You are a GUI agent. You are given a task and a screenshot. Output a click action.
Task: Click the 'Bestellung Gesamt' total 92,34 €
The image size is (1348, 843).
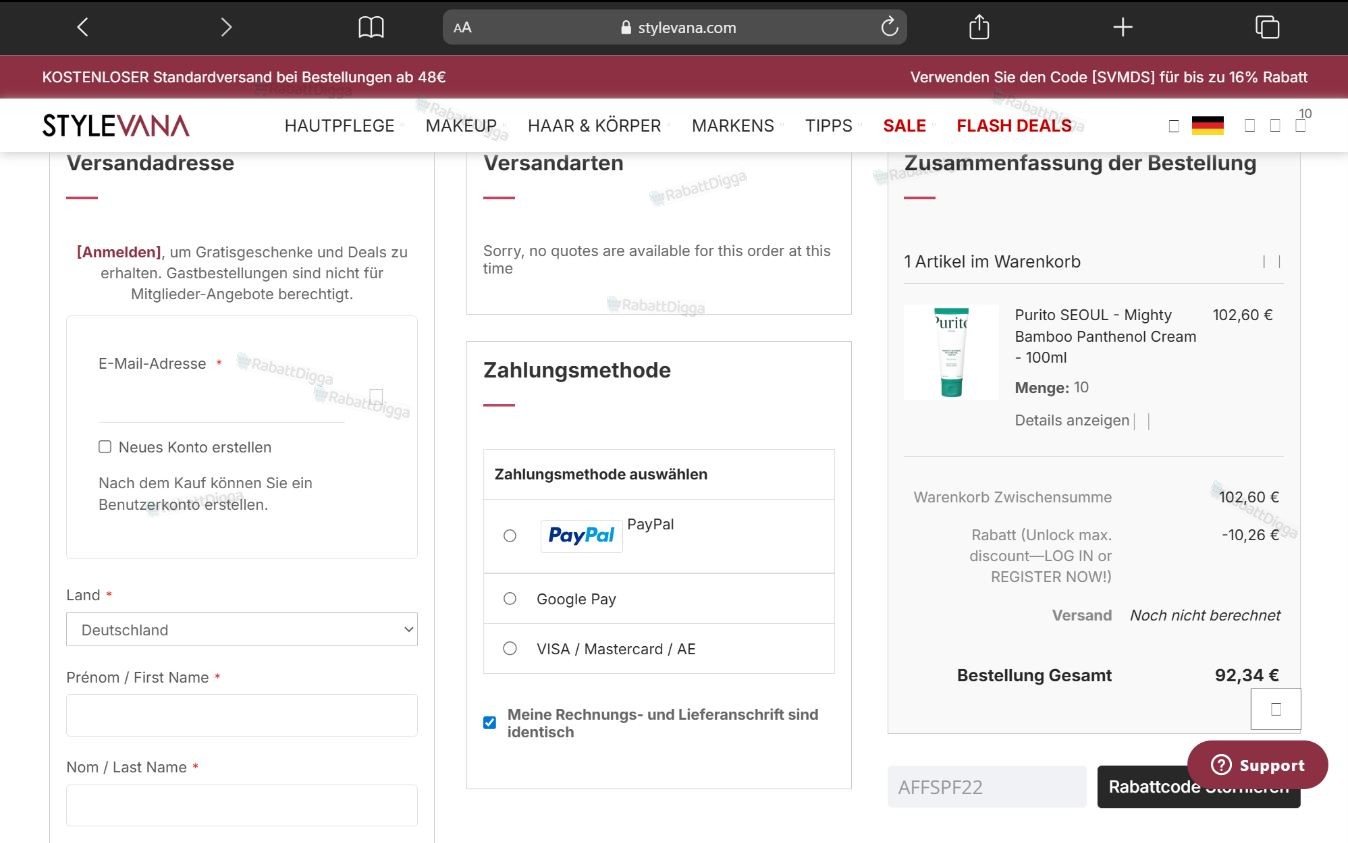pos(1247,675)
